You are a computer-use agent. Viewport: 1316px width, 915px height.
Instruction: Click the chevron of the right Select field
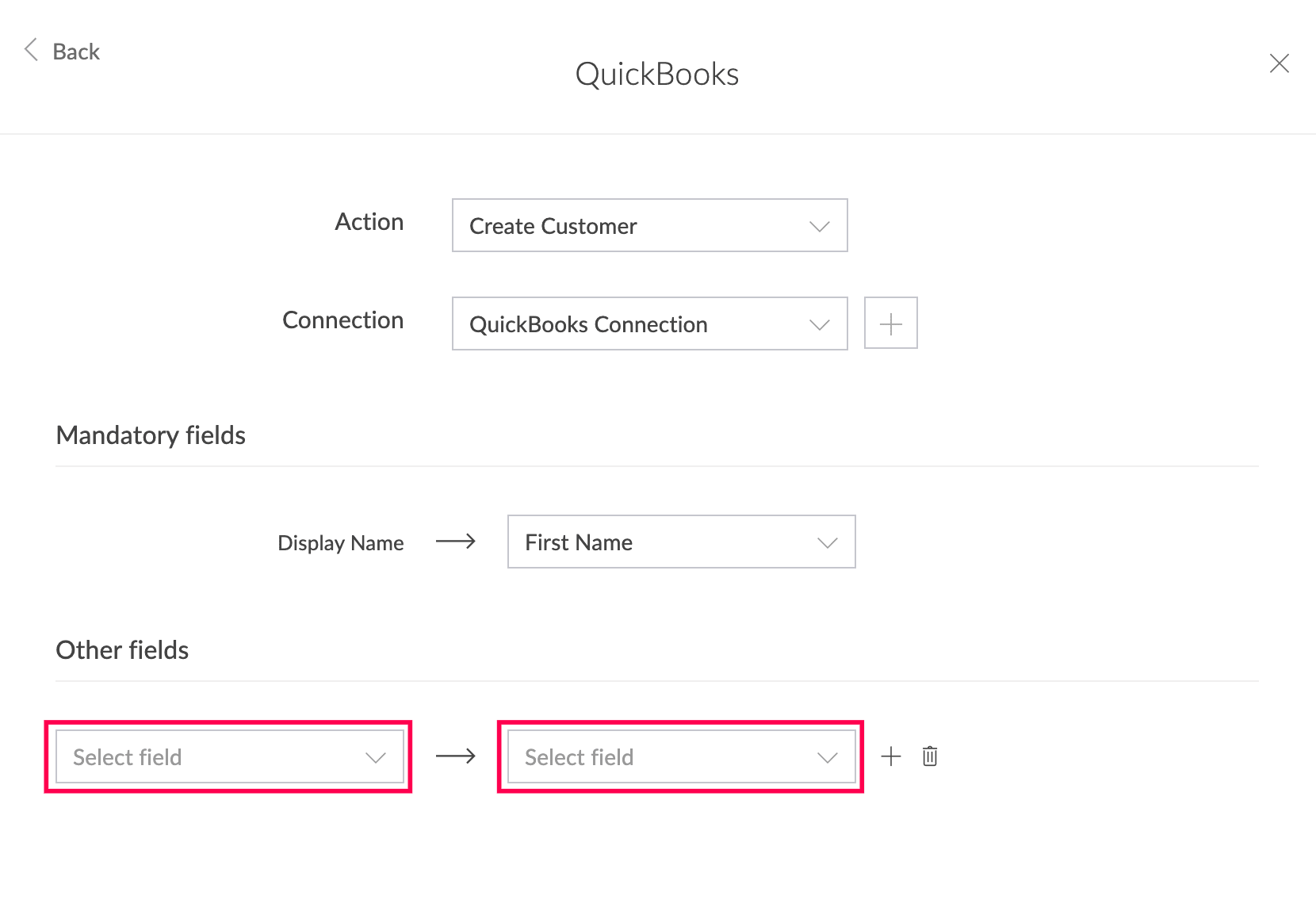(828, 758)
